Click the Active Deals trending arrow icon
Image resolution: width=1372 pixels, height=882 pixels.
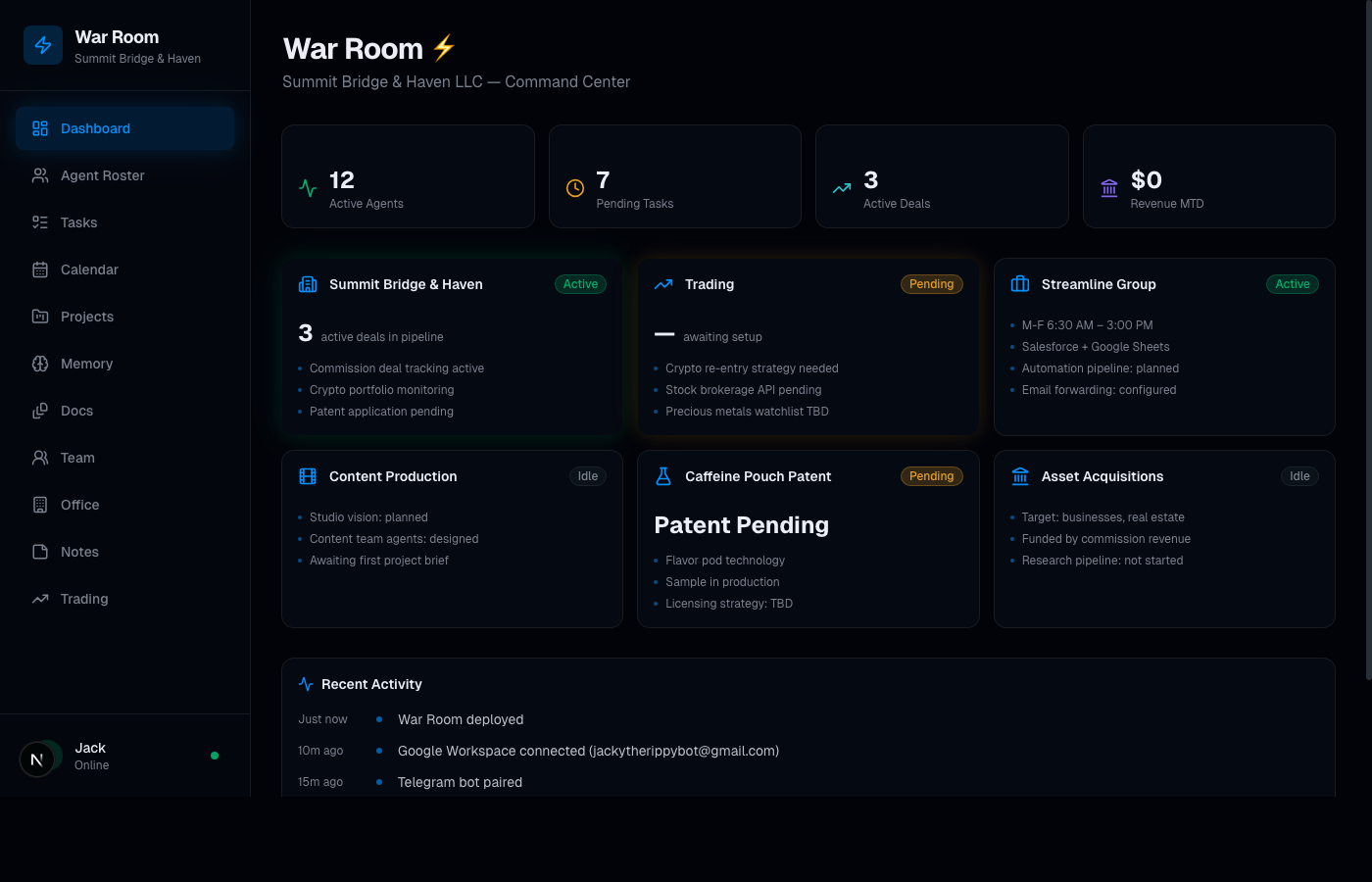pos(842,188)
